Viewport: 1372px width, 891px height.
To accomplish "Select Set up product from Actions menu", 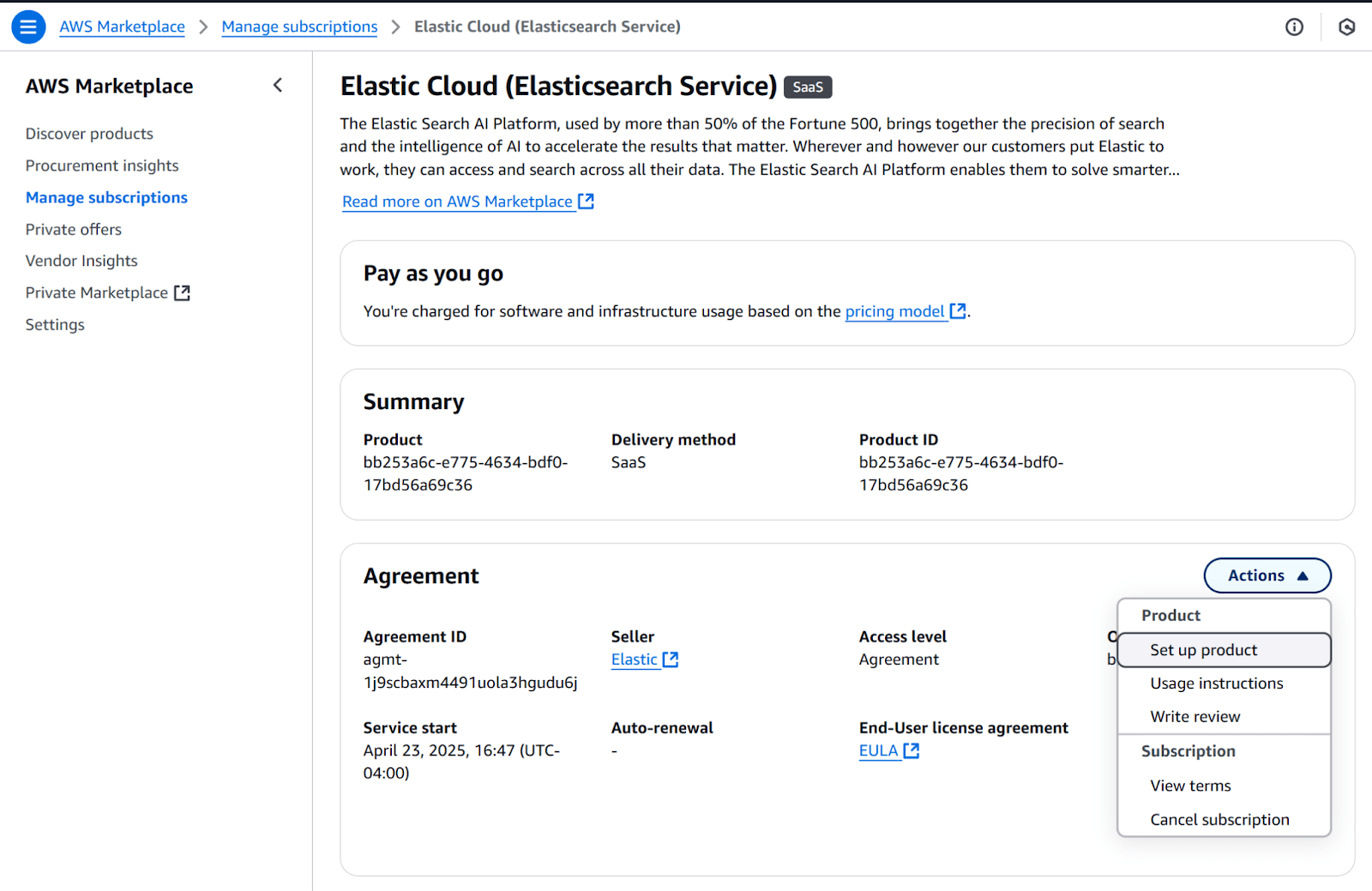I will pyautogui.click(x=1203, y=650).
